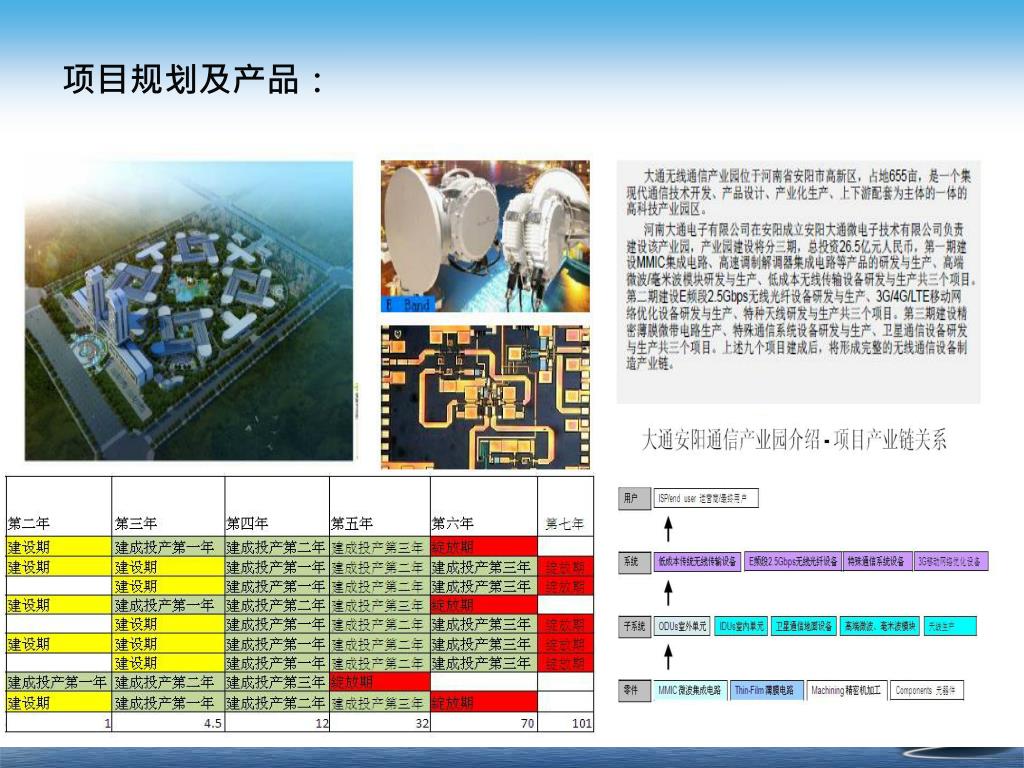Click the total cell showing 4.5
Screen dimensions: 1024x768
click(168, 722)
